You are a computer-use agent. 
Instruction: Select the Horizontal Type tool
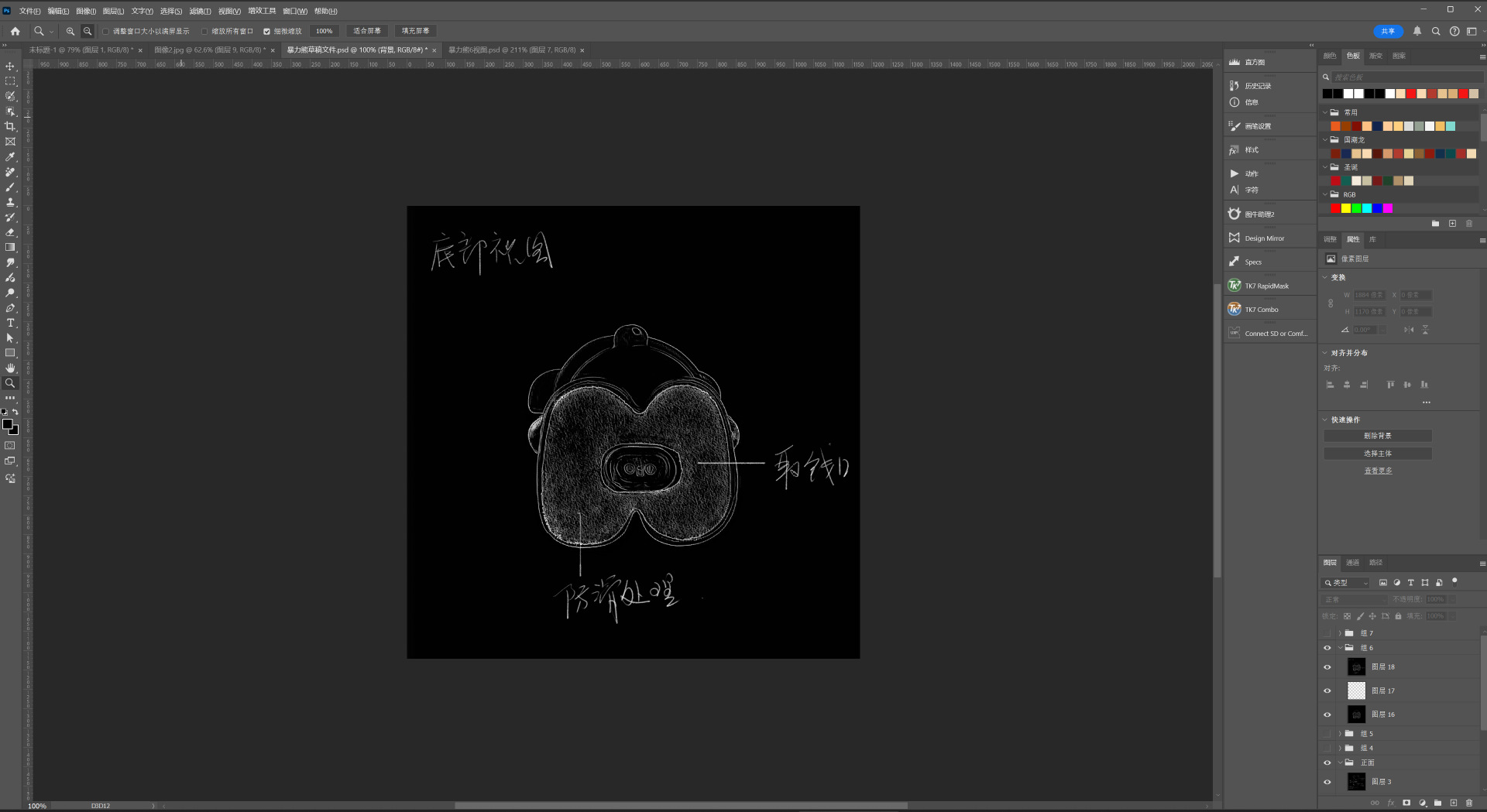click(10, 323)
